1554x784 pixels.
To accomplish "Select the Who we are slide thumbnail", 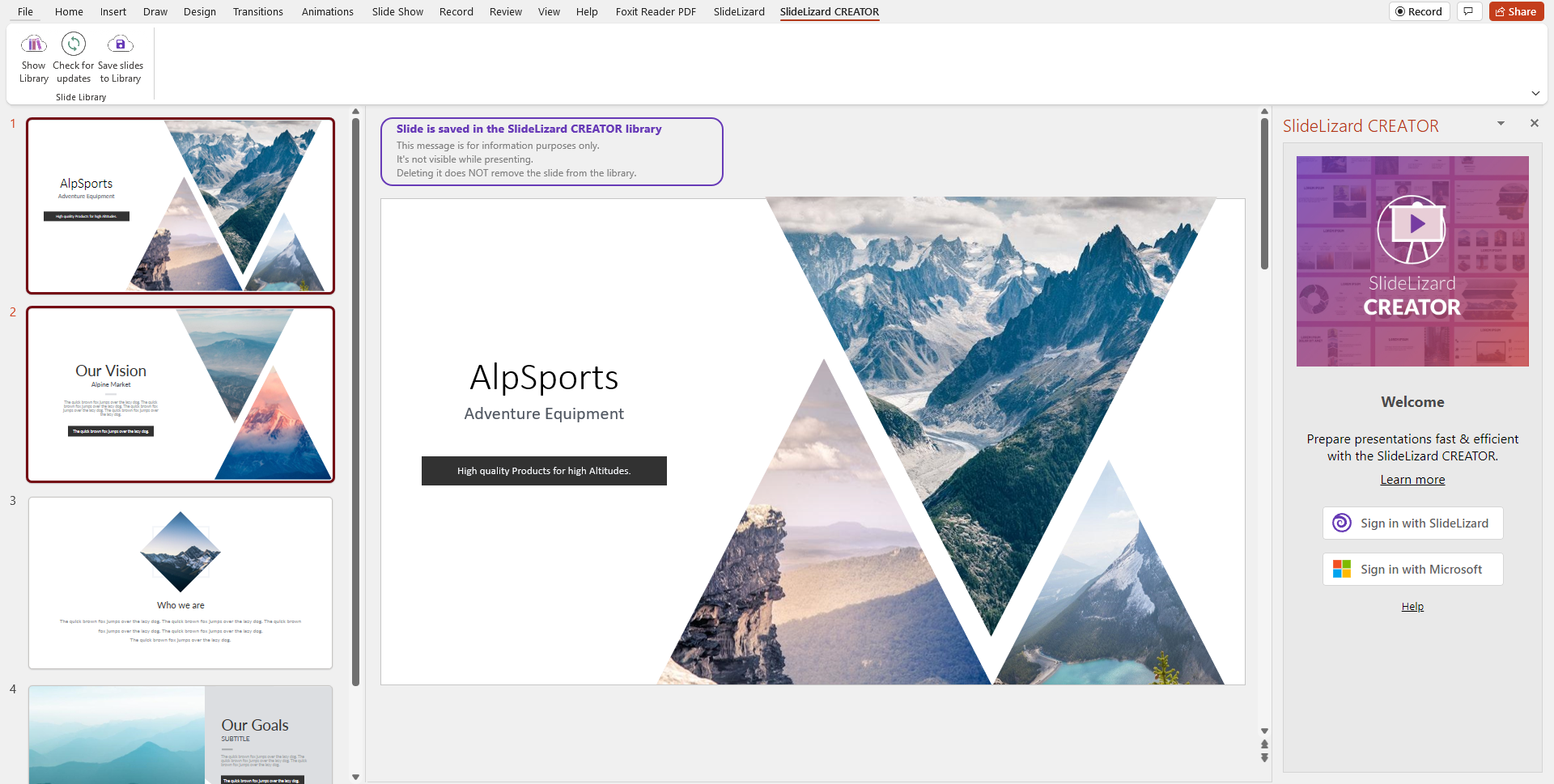I will point(180,583).
